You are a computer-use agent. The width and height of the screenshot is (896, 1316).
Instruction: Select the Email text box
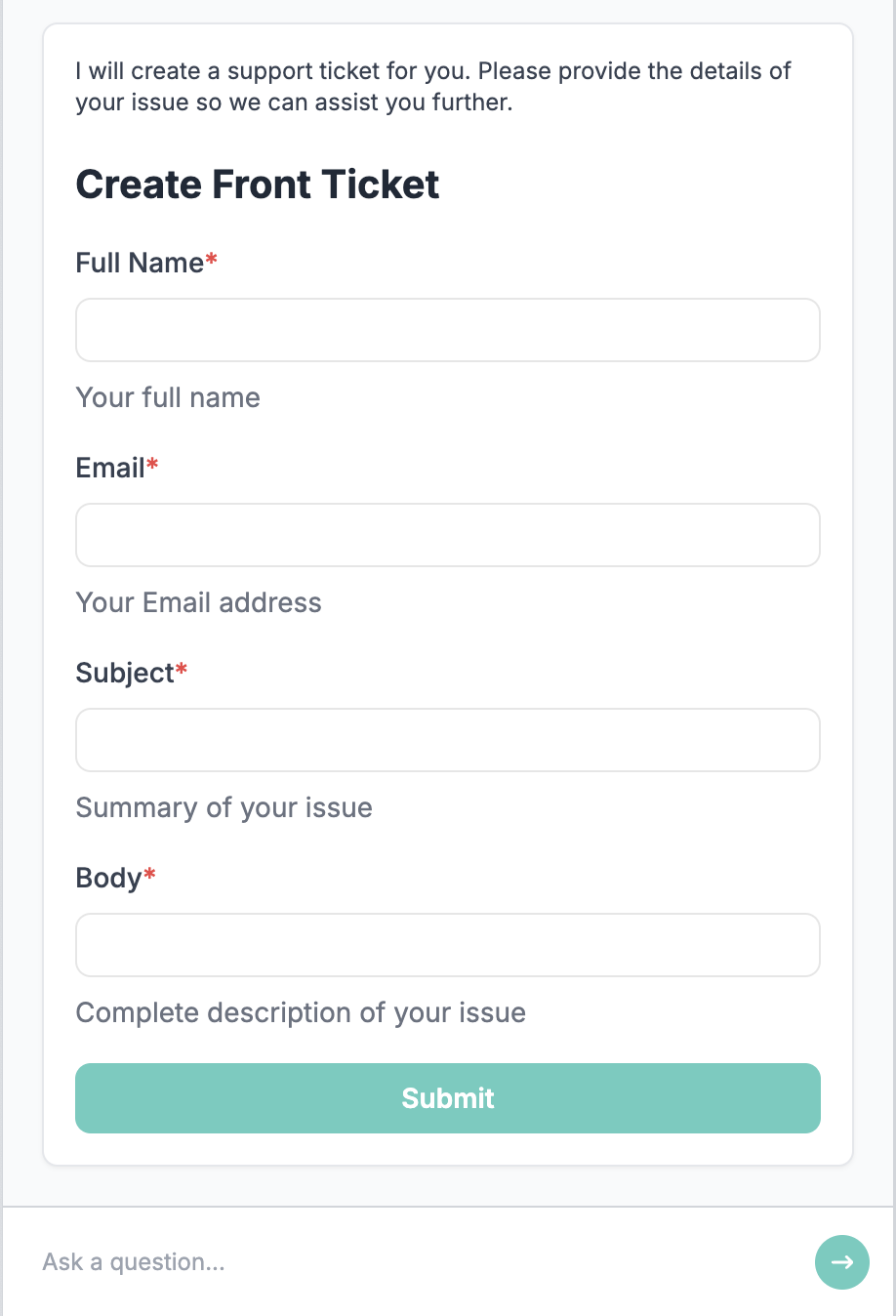pos(447,535)
